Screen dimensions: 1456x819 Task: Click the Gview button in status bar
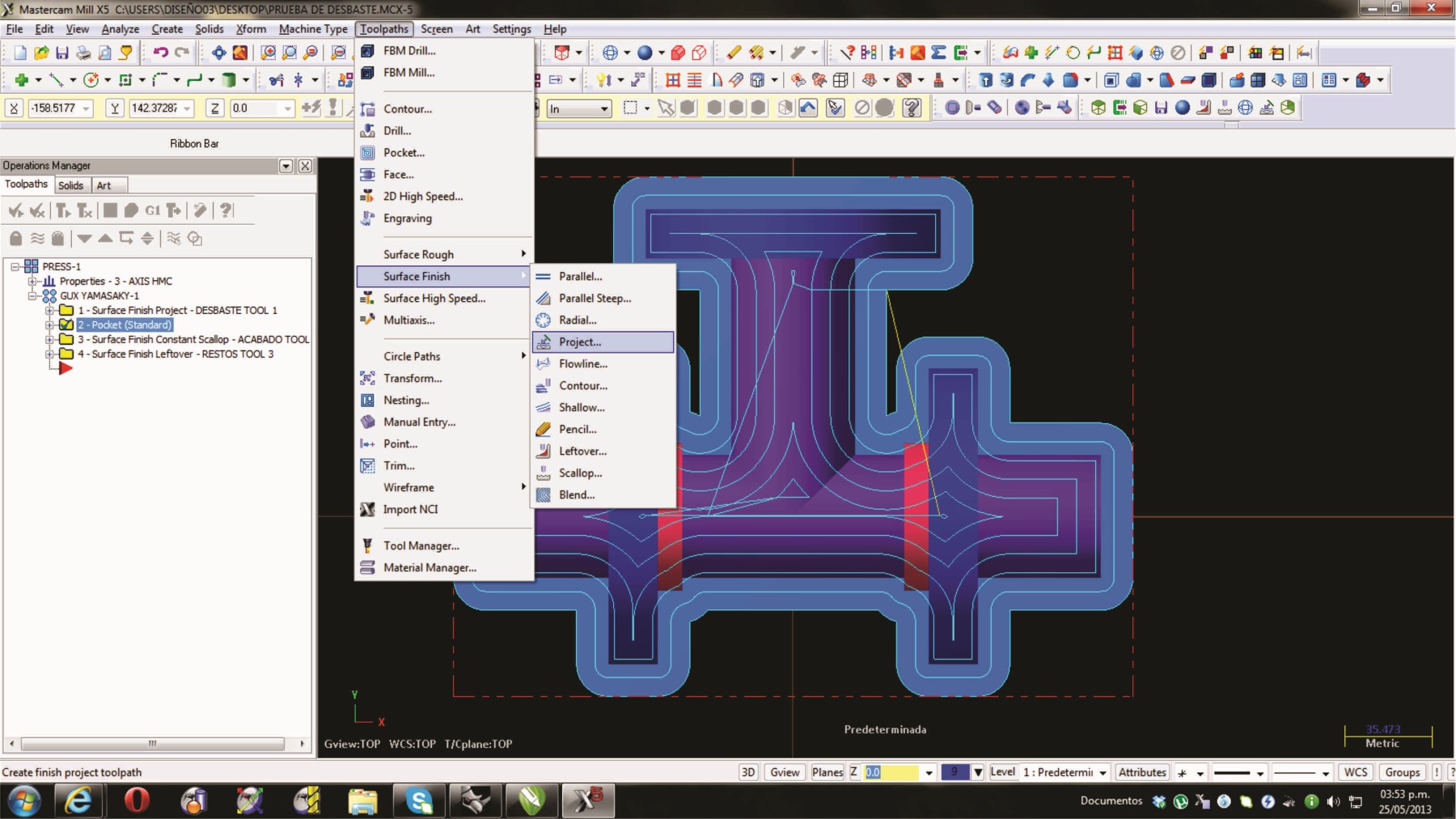(x=785, y=772)
